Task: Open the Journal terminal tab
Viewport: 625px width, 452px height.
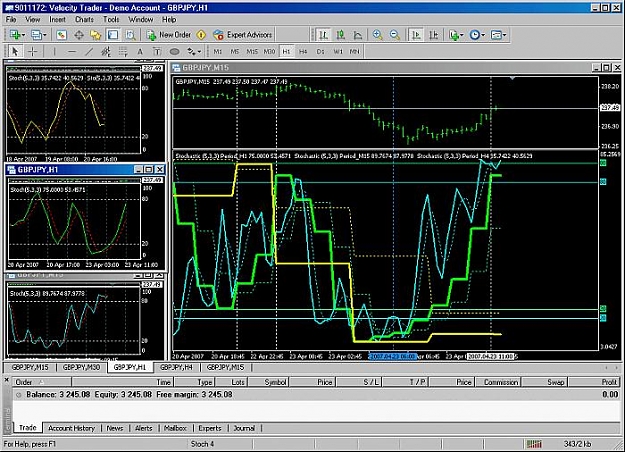Action: (x=244, y=428)
